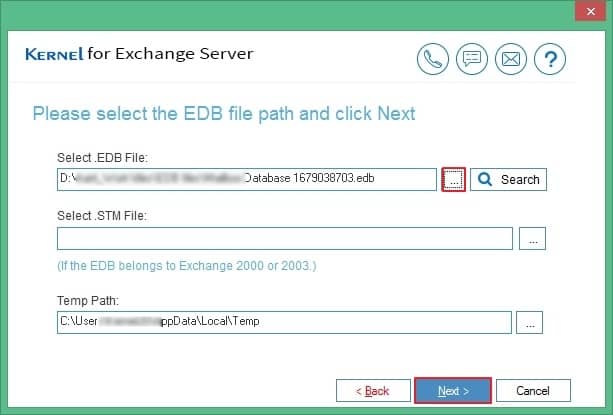This screenshot has width=613, height=415.
Task: Browse for the .STM file
Action: click(532, 238)
